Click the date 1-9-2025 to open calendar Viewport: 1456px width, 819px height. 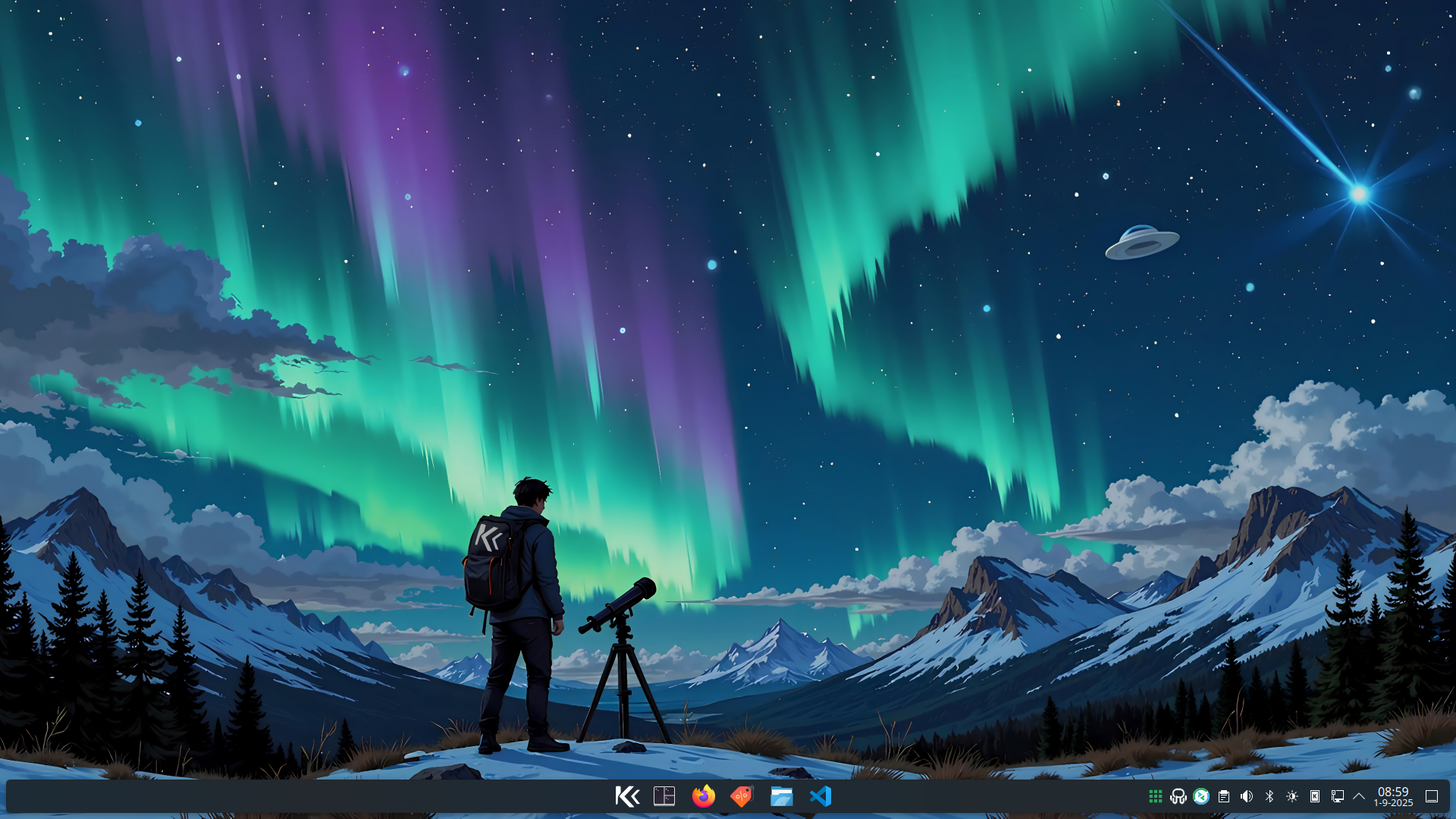tap(1393, 803)
